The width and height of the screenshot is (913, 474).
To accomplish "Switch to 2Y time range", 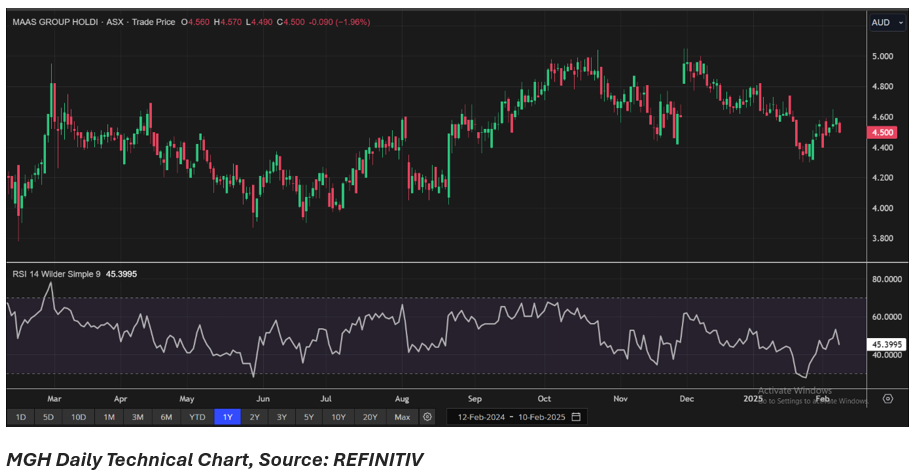I will (x=254, y=417).
